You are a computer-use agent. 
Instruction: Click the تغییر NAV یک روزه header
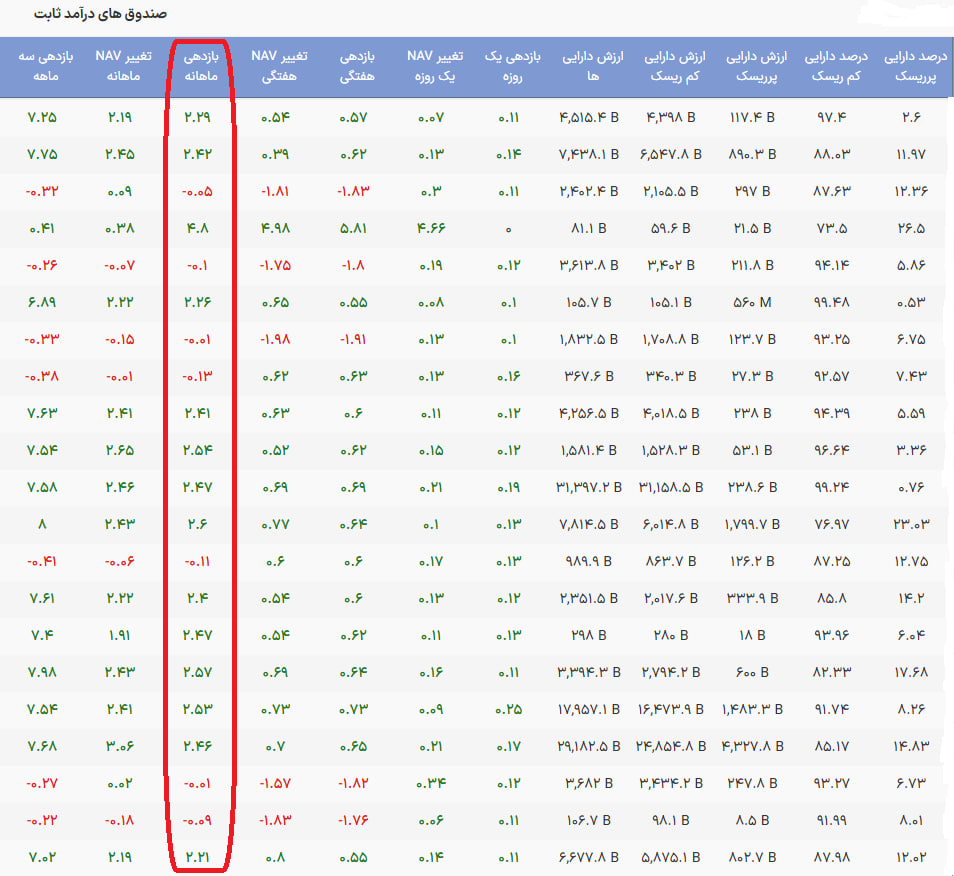[434, 66]
